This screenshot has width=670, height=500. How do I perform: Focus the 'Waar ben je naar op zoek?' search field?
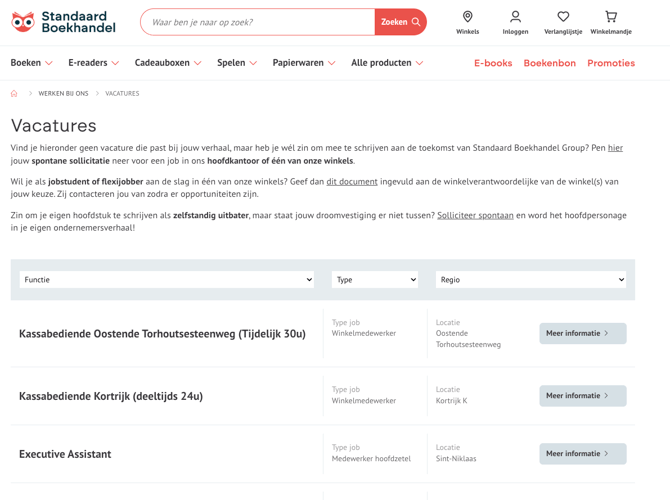click(x=258, y=22)
